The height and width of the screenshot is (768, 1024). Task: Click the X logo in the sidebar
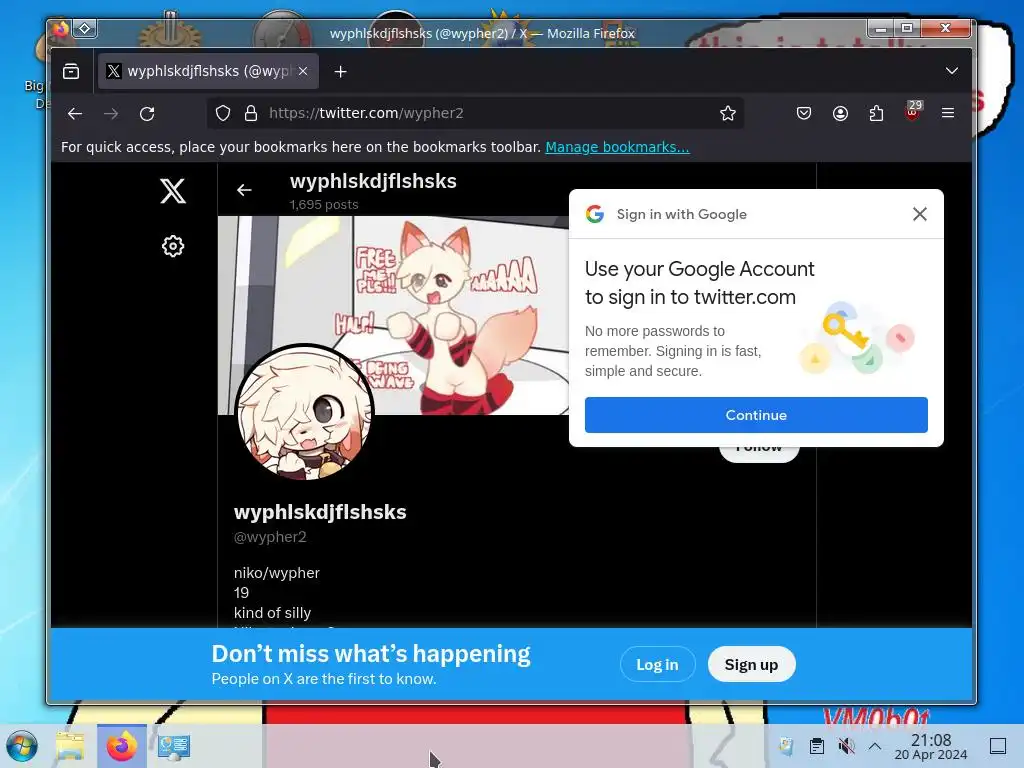173,191
